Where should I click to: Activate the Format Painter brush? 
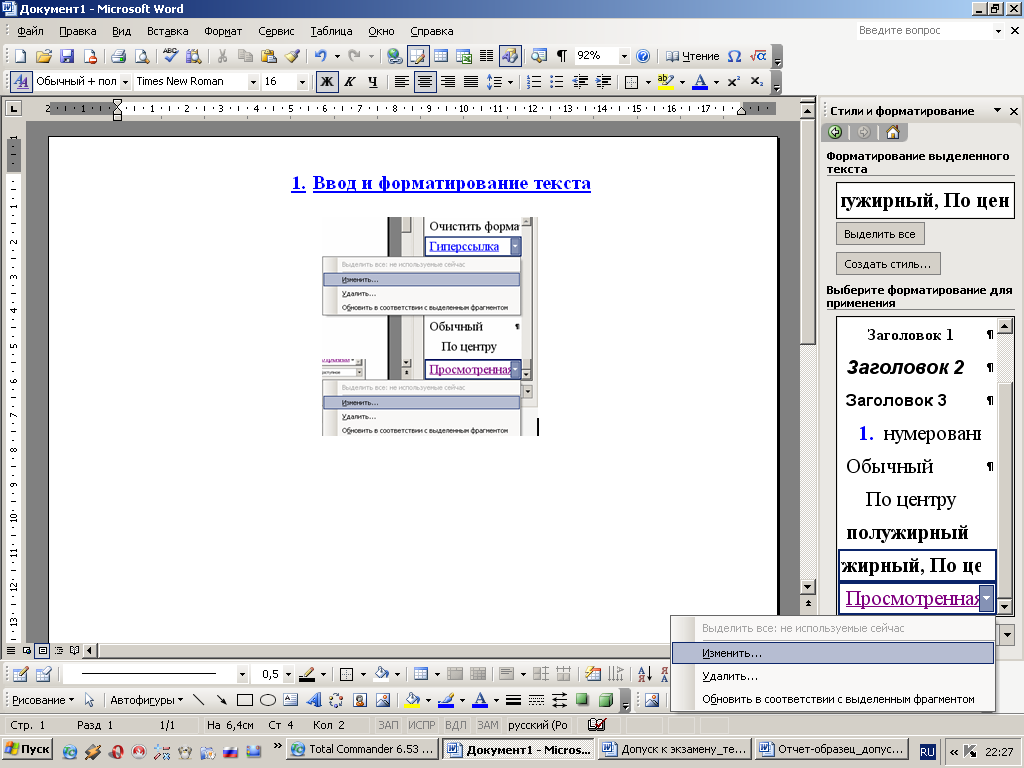292,57
